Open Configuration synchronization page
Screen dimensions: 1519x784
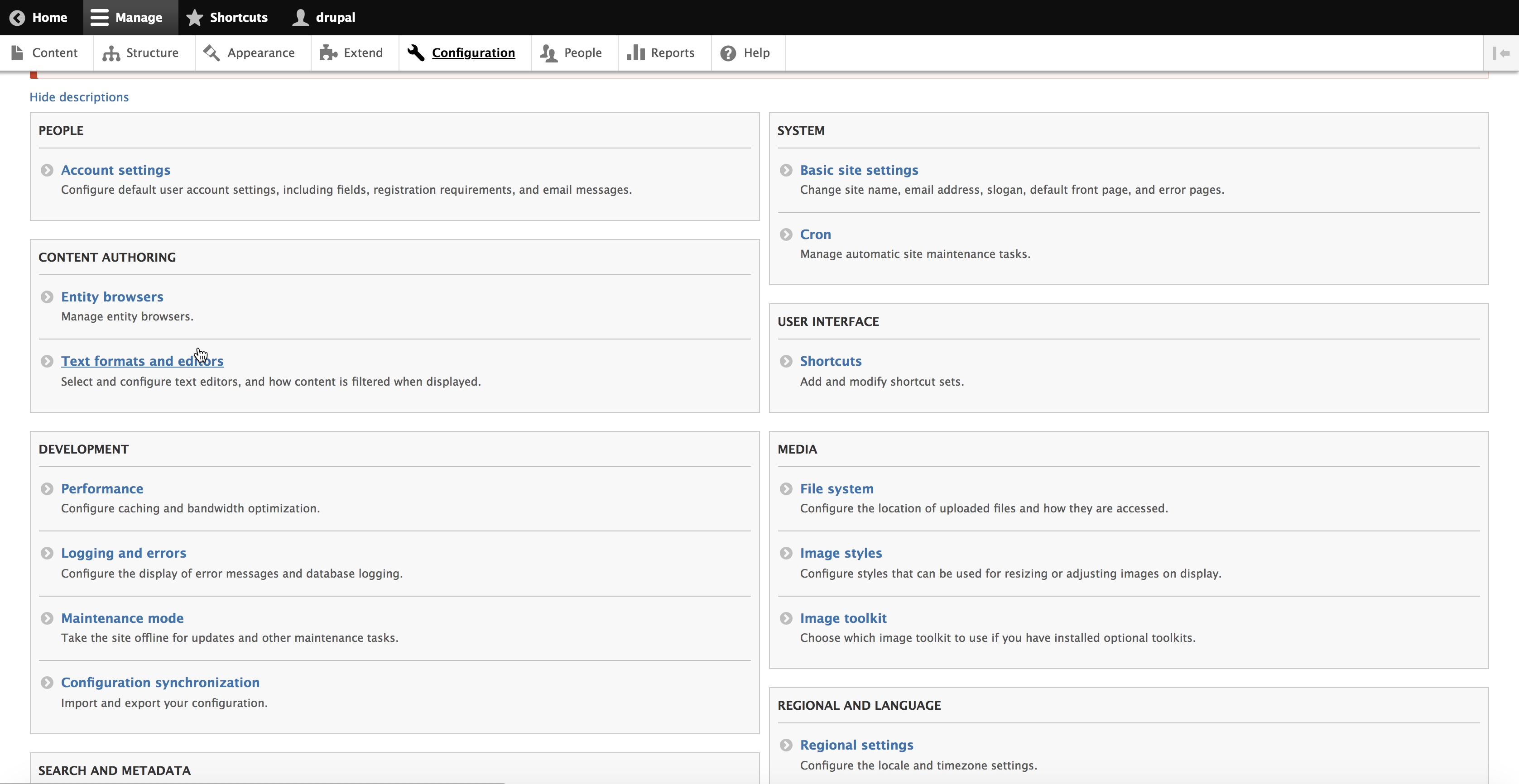click(x=160, y=683)
